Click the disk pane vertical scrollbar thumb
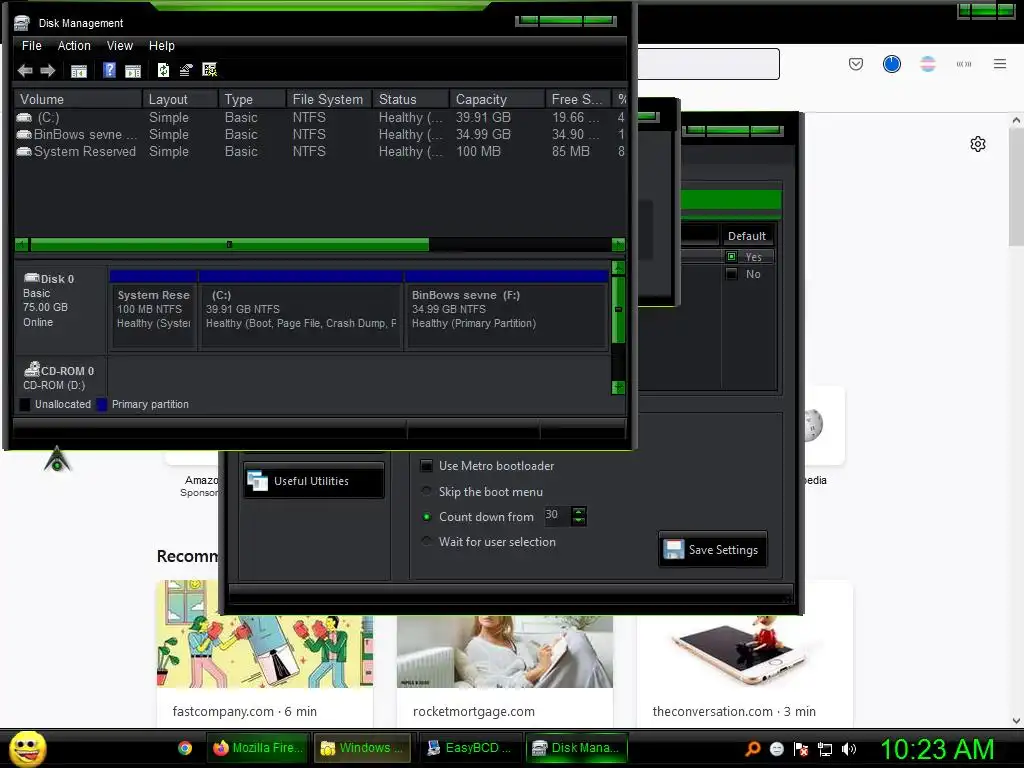 click(618, 310)
